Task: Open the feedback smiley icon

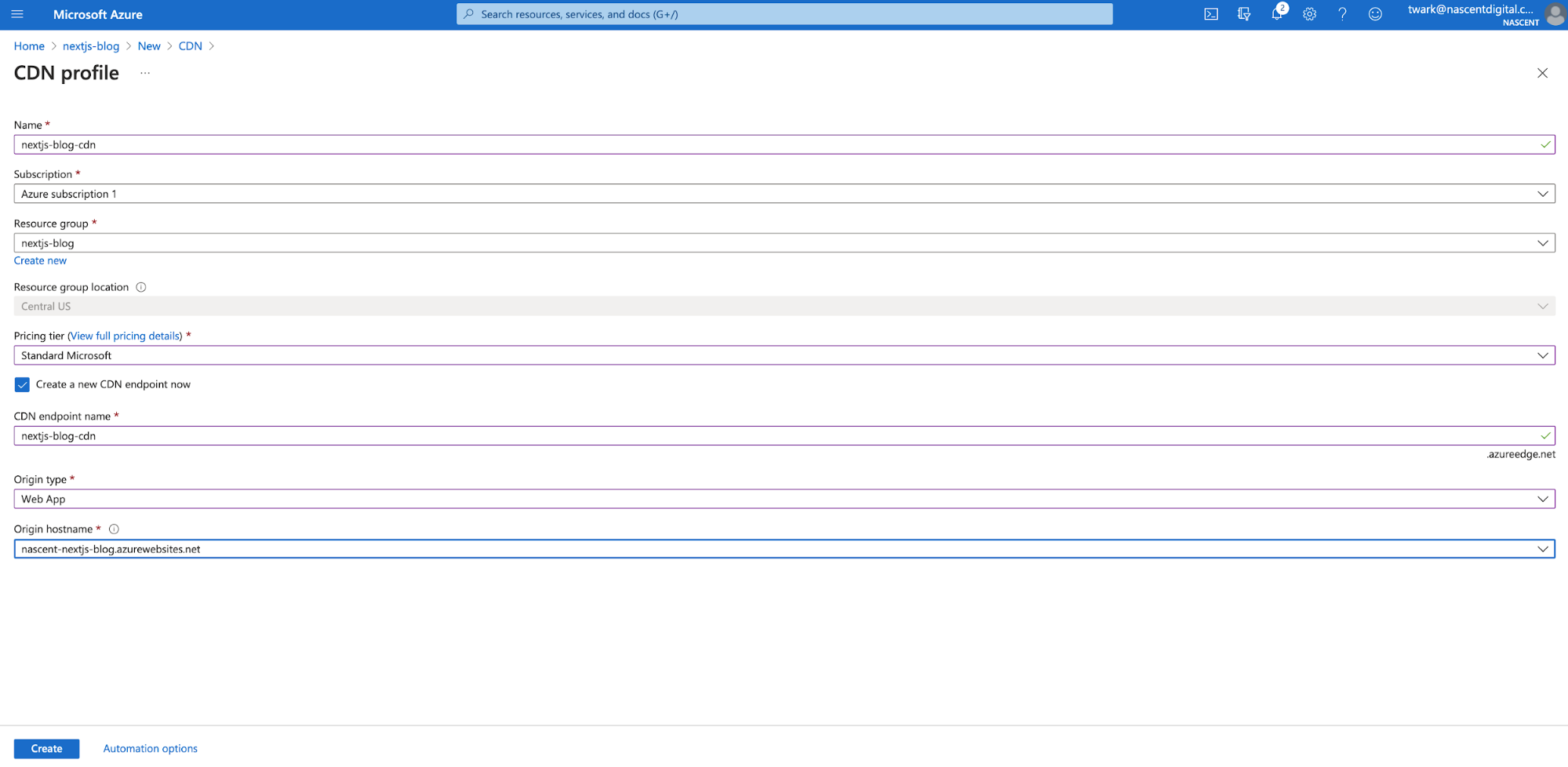Action: [1375, 14]
